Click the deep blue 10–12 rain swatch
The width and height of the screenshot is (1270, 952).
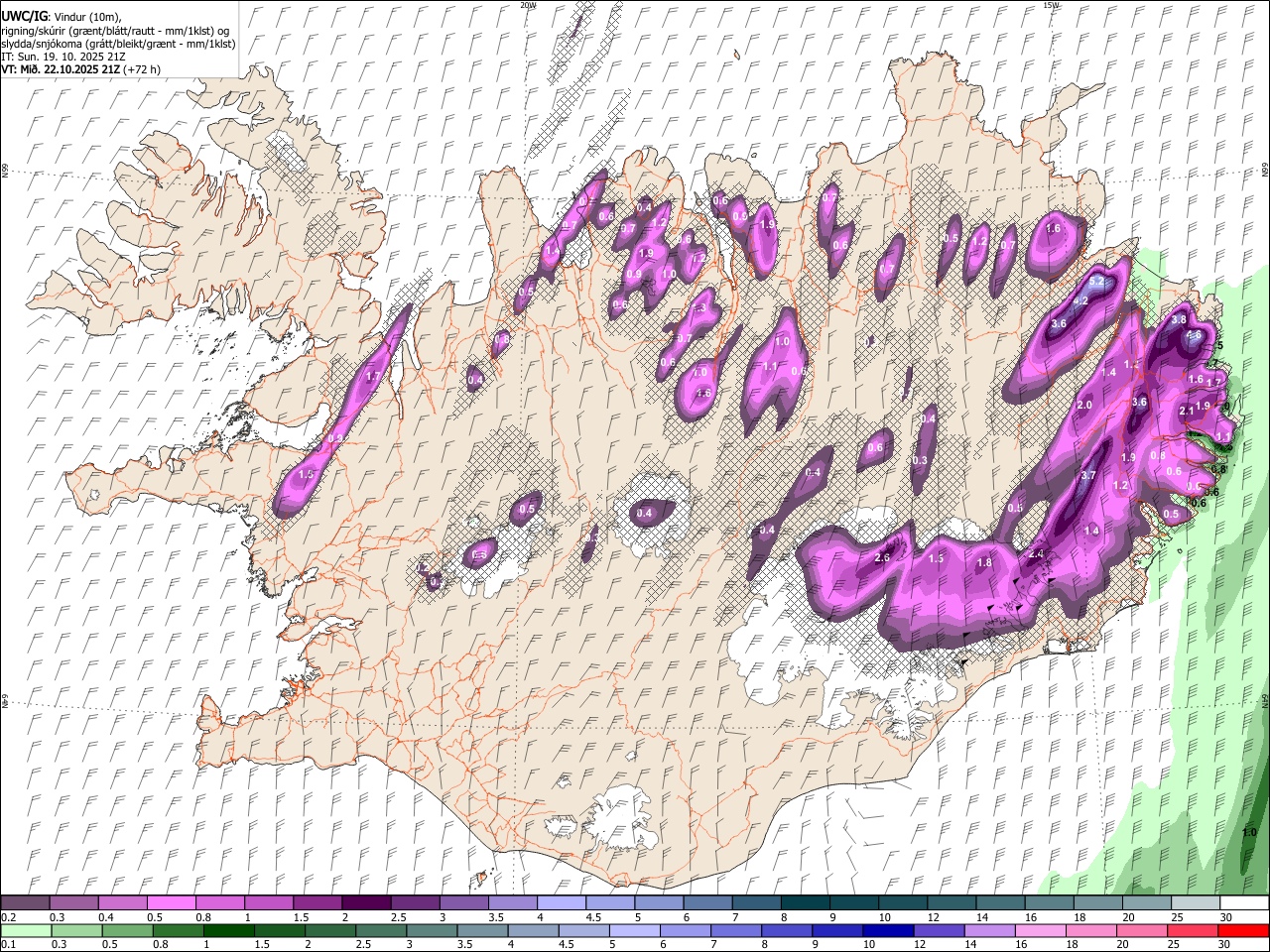pos(888,930)
